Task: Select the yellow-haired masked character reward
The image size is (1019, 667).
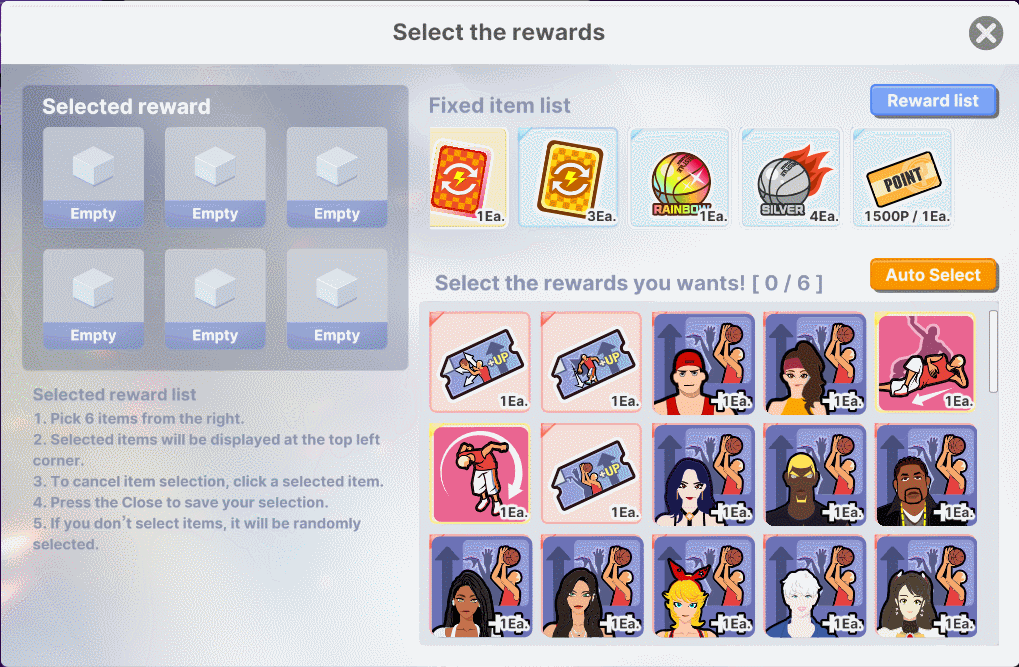Action: coord(815,474)
